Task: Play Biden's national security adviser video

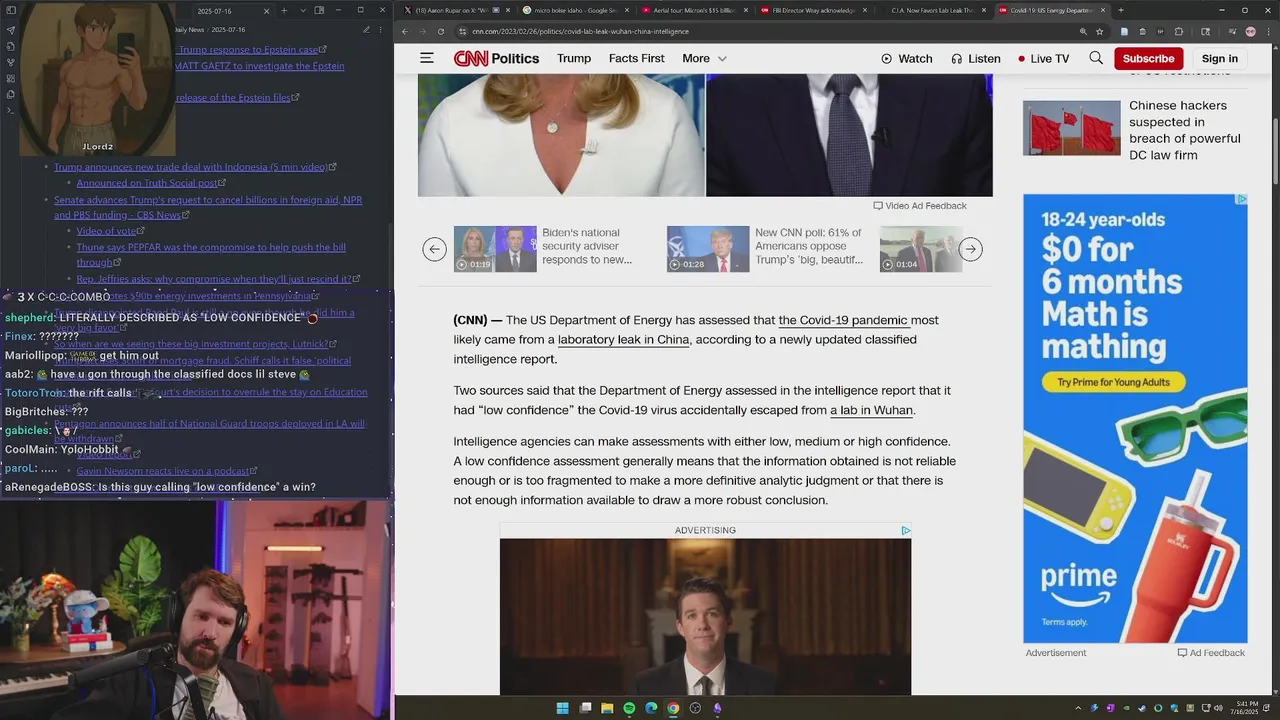Action: tap(495, 249)
